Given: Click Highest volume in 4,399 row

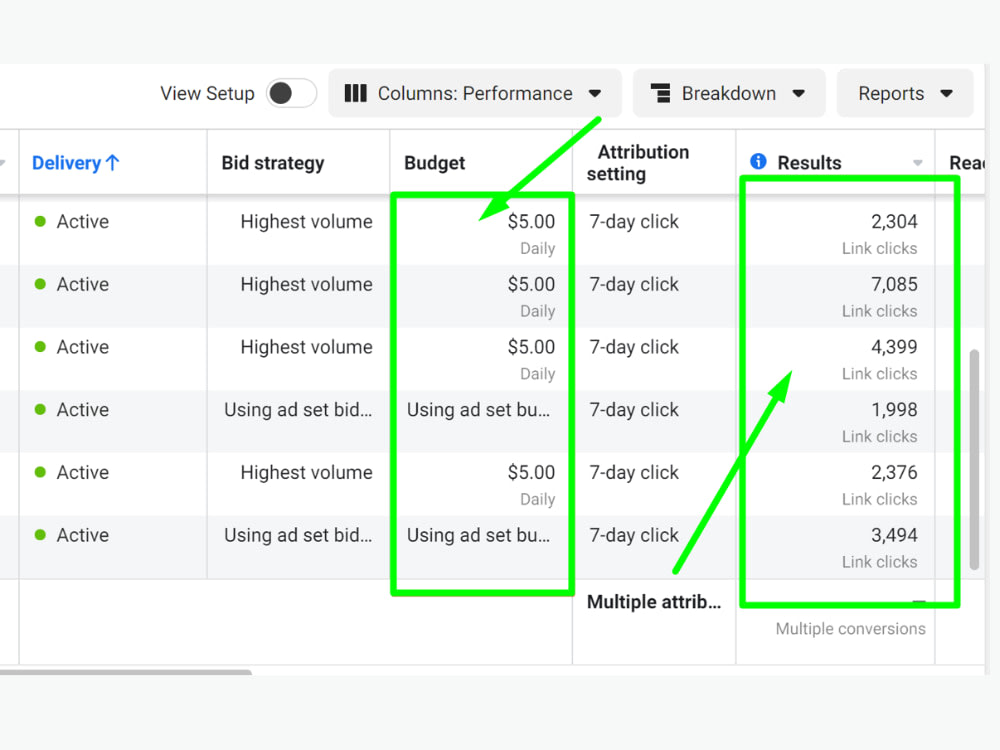Looking at the screenshot, I should (307, 347).
